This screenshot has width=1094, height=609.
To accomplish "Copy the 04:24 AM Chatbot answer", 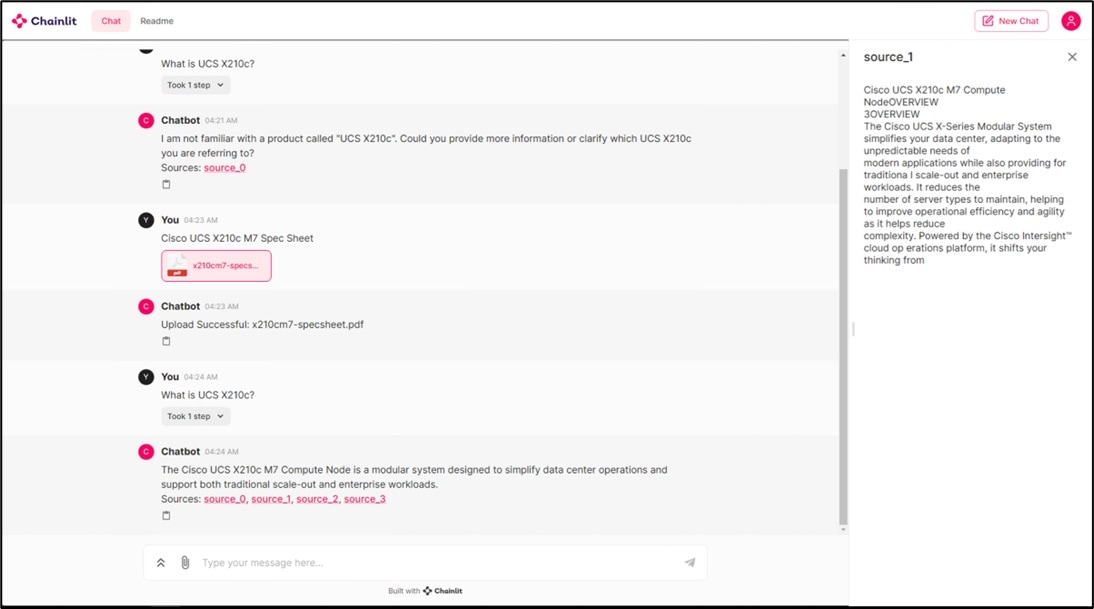I will pyautogui.click(x=166, y=516).
